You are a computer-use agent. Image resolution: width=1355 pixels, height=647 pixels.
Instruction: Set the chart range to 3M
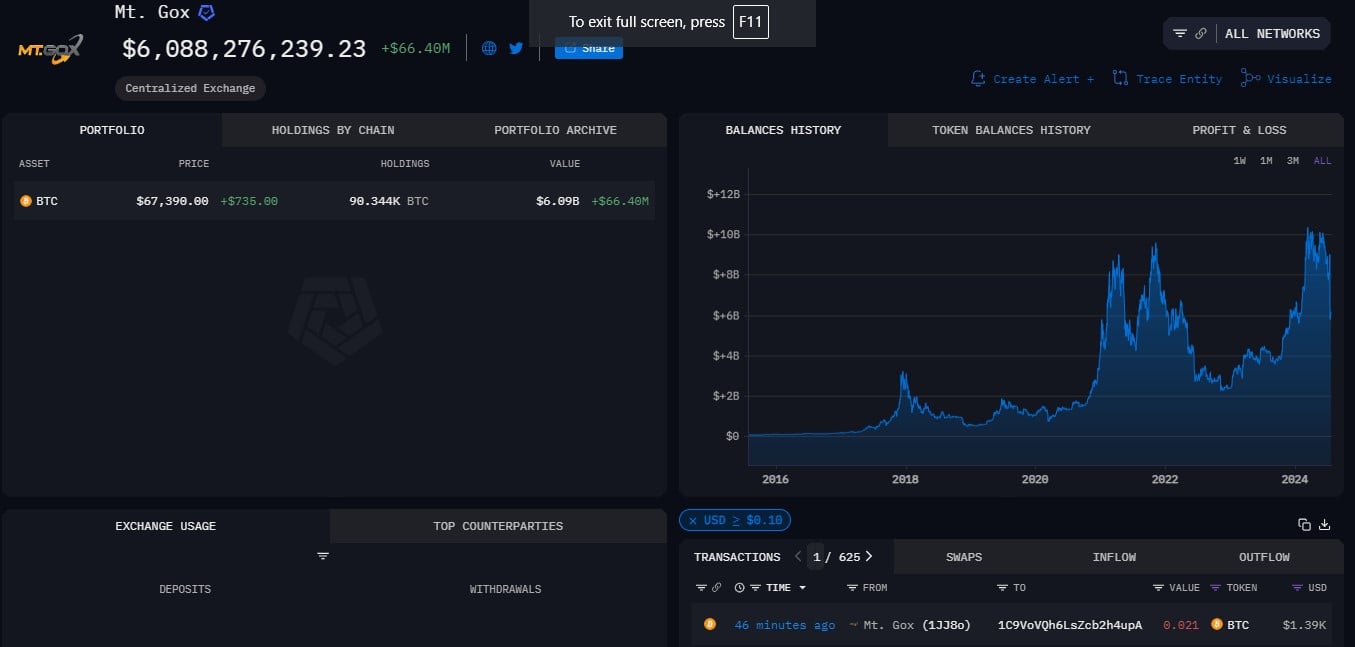tap(1293, 161)
